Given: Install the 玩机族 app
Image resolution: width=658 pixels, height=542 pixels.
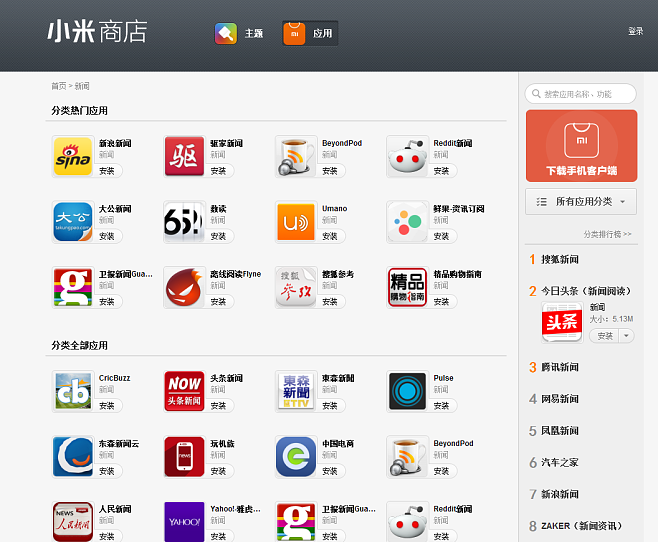Looking at the screenshot, I should click(218, 471).
